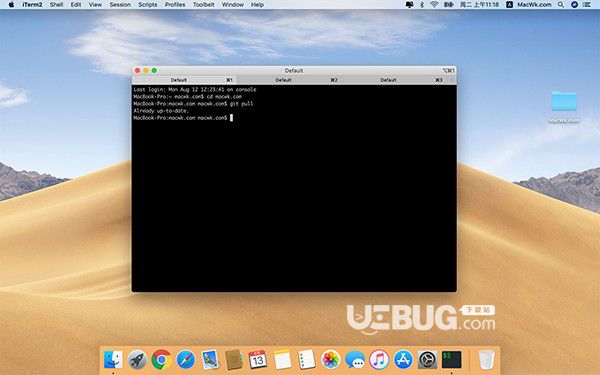600x375 pixels.
Task: Click the date and time clock
Action: coord(478,5)
